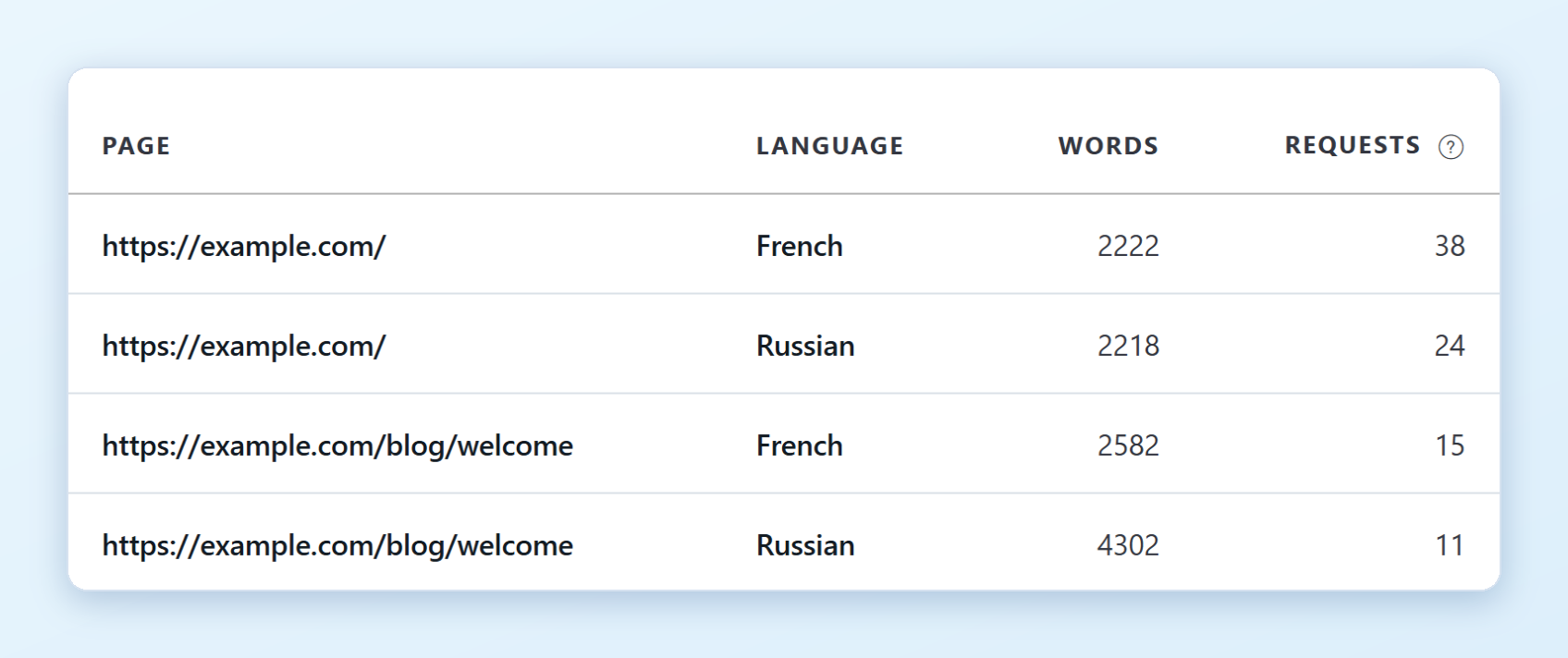Image resolution: width=1568 pixels, height=658 pixels.
Task: Open https://example.com/ link in French row
Action: coord(244,246)
